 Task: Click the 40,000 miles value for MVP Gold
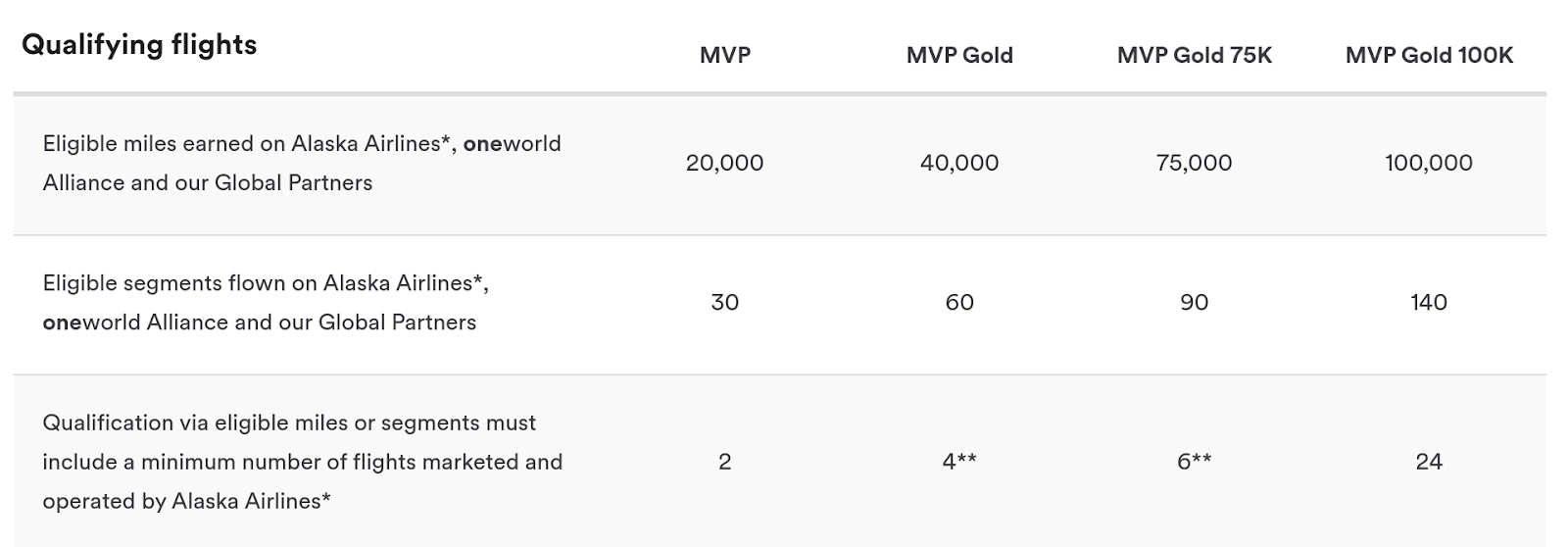(x=959, y=163)
